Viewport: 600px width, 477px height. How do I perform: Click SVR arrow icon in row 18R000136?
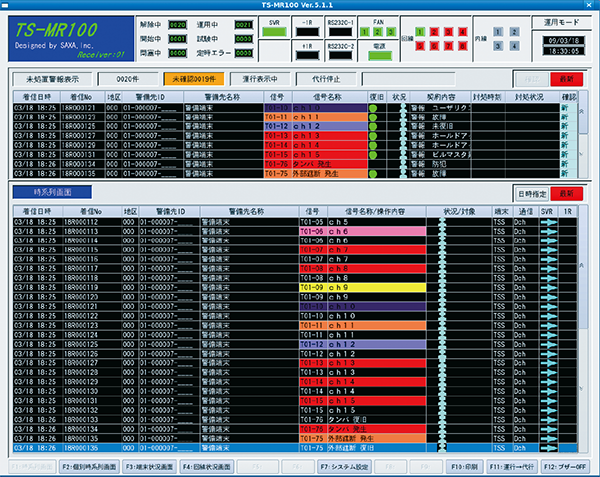point(548,448)
